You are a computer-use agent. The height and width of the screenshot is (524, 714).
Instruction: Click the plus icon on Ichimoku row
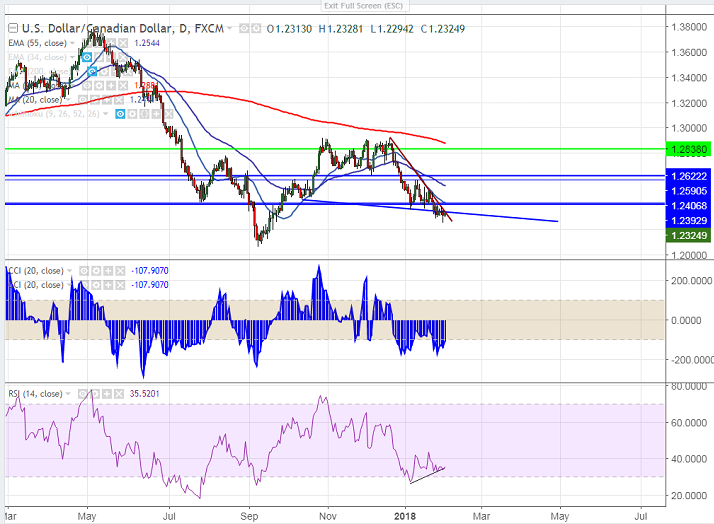(x=156, y=114)
